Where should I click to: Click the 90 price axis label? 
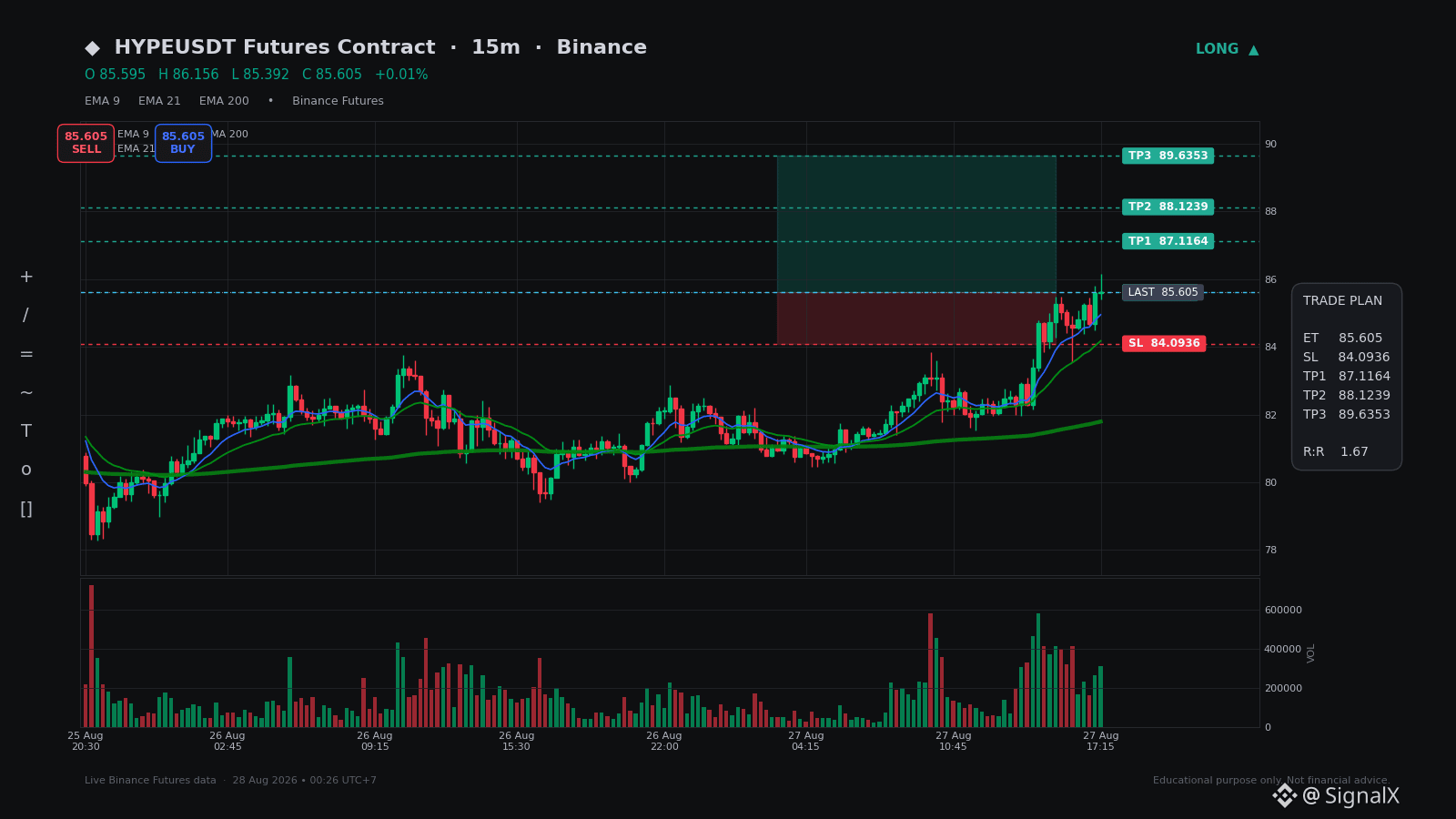1270,145
